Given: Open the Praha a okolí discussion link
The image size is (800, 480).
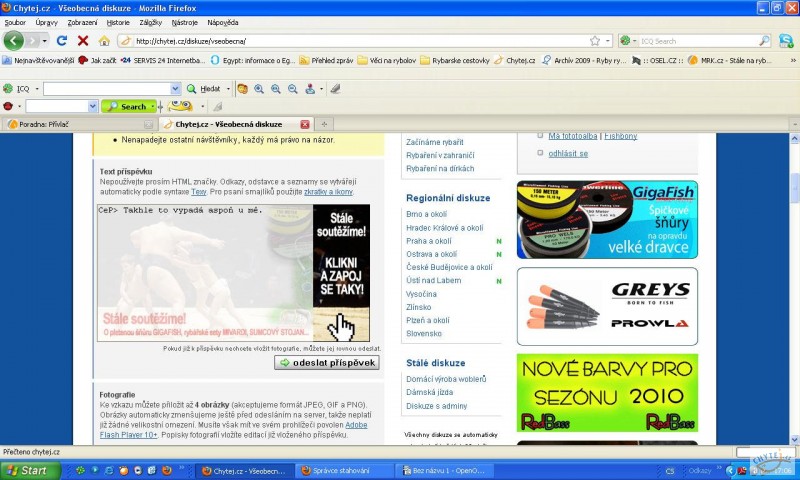Looking at the screenshot, I should click(x=428, y=241).
